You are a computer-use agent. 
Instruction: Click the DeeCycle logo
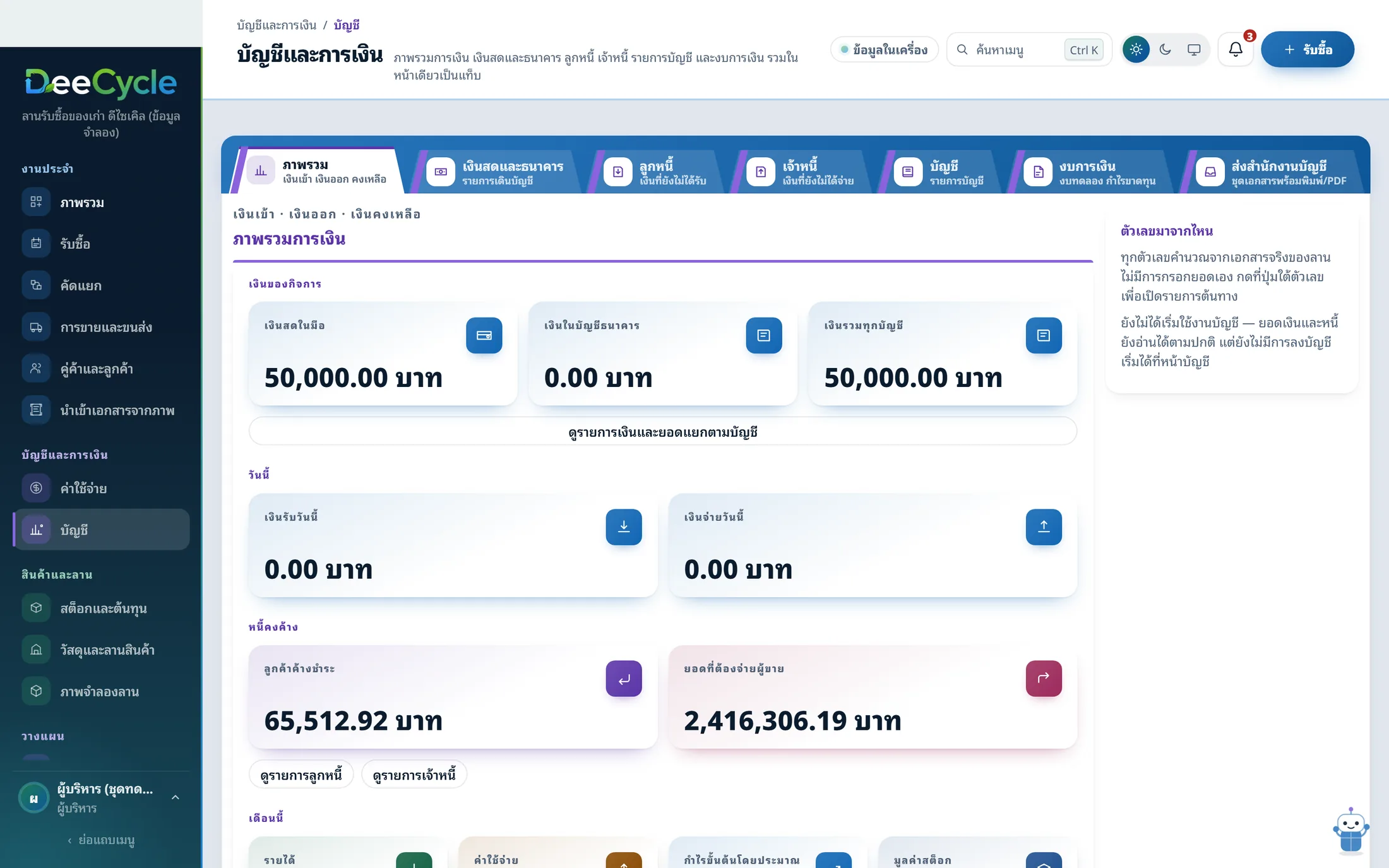101,83
